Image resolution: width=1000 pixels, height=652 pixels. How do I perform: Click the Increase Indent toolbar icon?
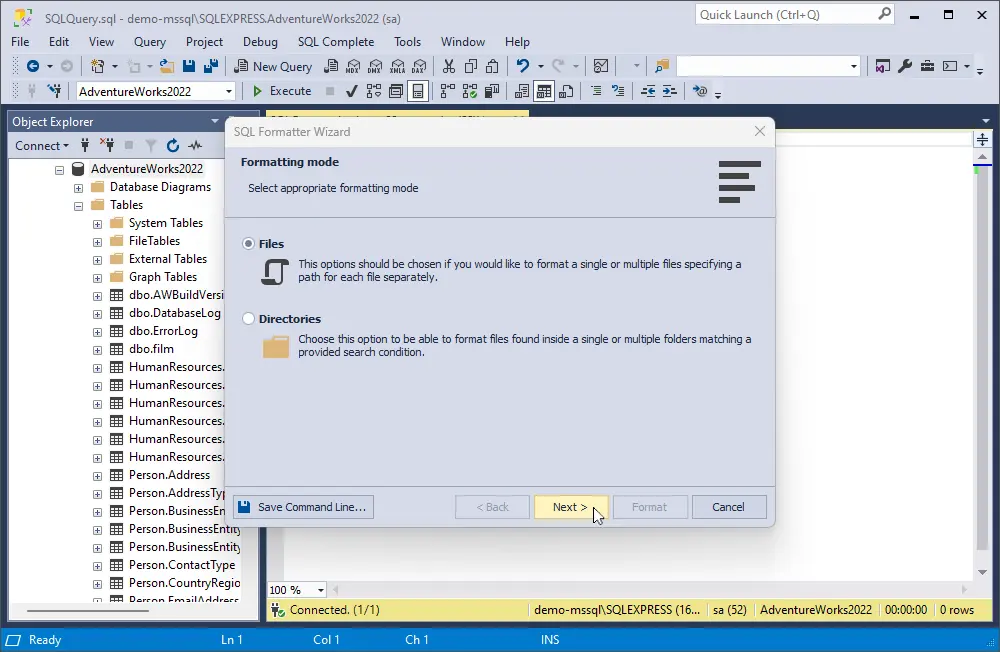[x=668, y=91]
